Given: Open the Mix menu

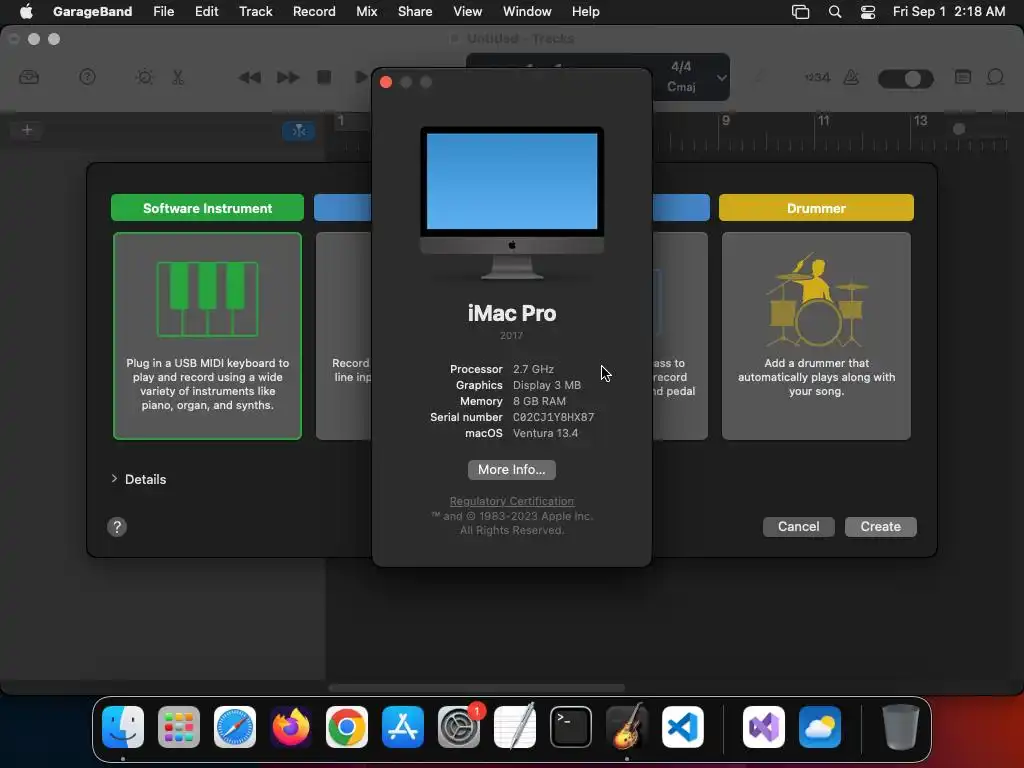Looking at the screenshot, I should coord(366,11).
